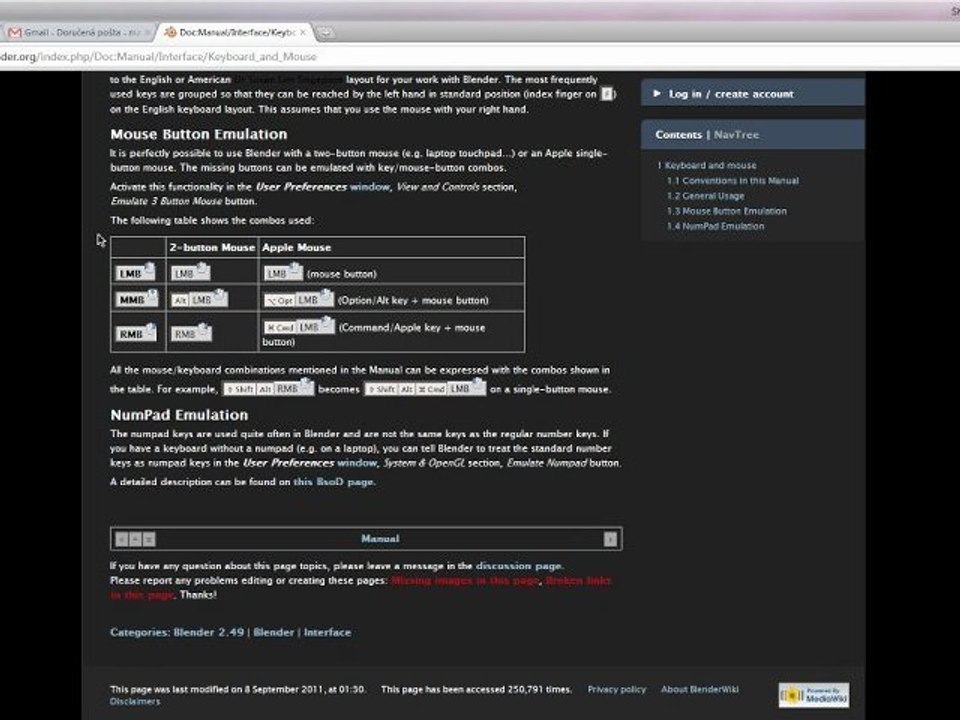This screenshot has width=960, height=720.
Task: Close the Gmail tab
Action: point(147,32)
